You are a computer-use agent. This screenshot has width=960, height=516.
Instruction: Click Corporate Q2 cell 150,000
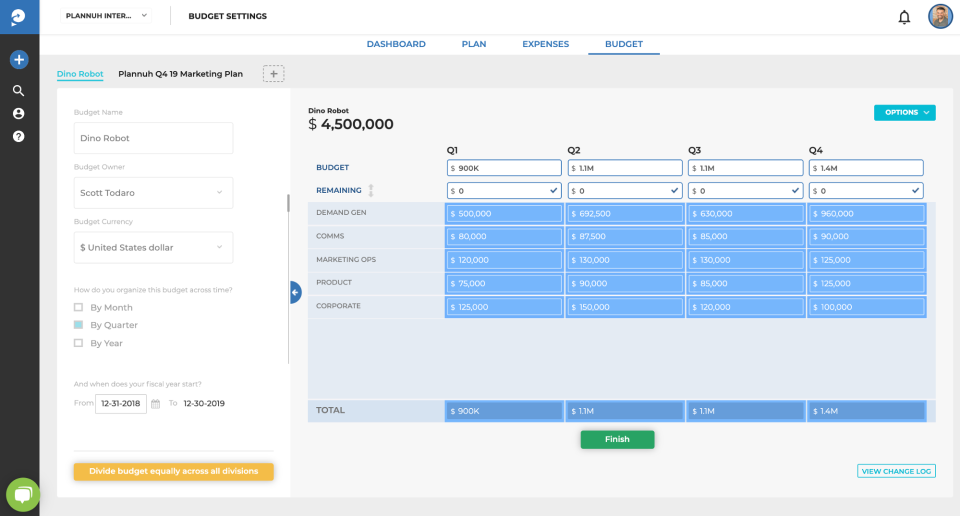[624, 307]
